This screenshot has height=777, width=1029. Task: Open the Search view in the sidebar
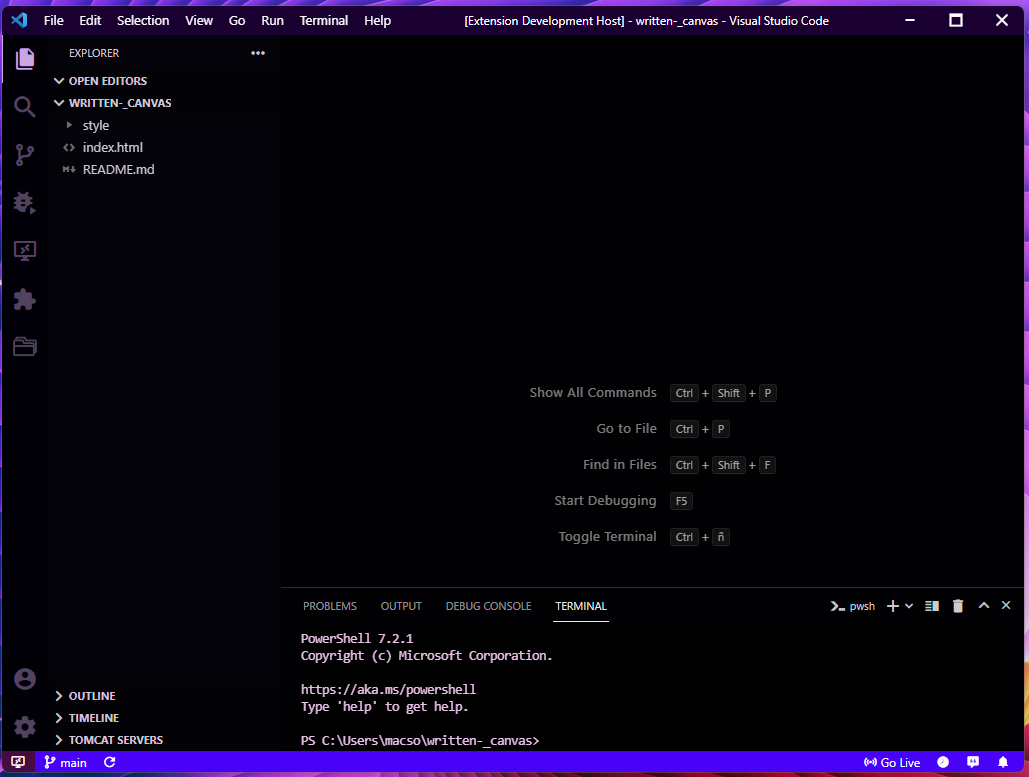[x=24, y=106]
